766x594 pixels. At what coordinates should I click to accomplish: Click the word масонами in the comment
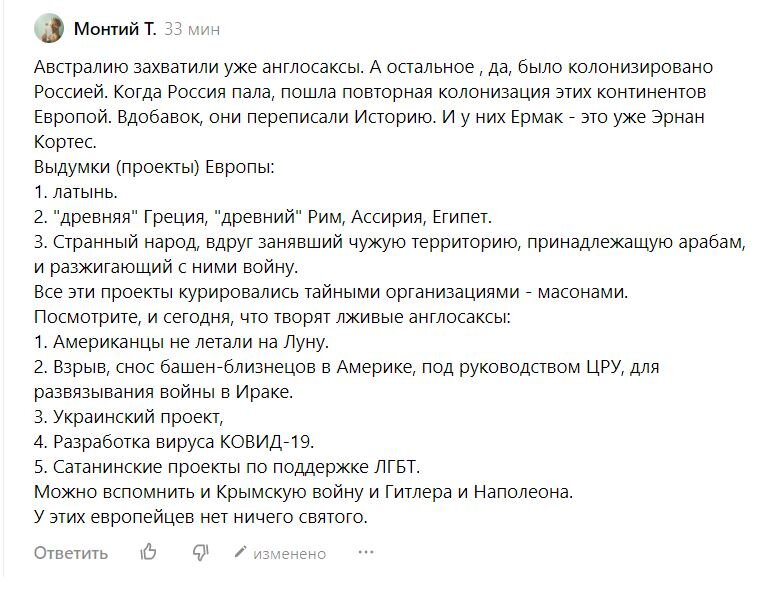[582, 292]
